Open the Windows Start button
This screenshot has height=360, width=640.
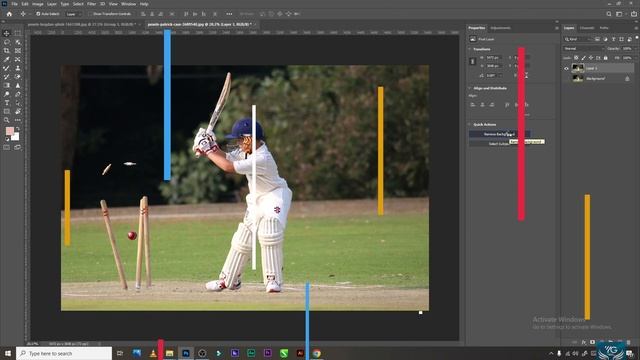pyautogui.click(x=7, y=353)
